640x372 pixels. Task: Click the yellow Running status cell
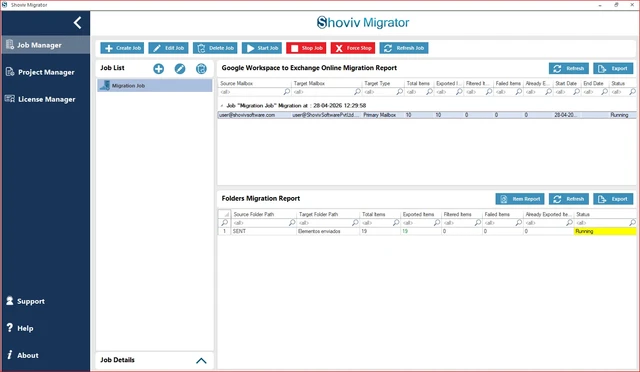pos(605,232)
